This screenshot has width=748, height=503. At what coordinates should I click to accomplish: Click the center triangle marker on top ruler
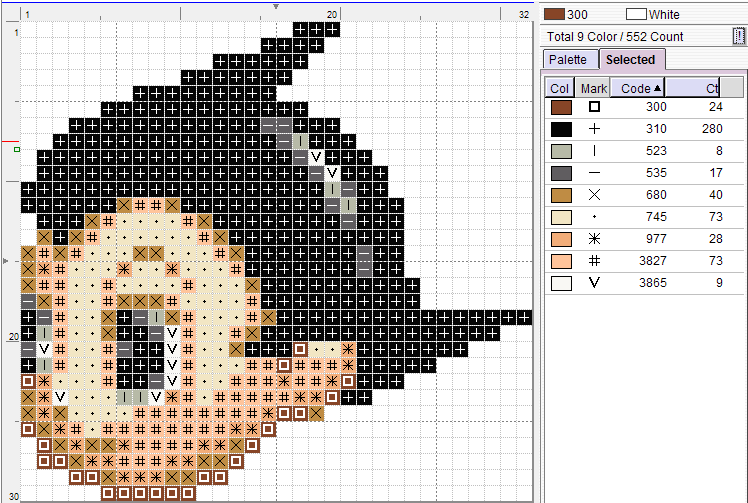tap(276, 6)
